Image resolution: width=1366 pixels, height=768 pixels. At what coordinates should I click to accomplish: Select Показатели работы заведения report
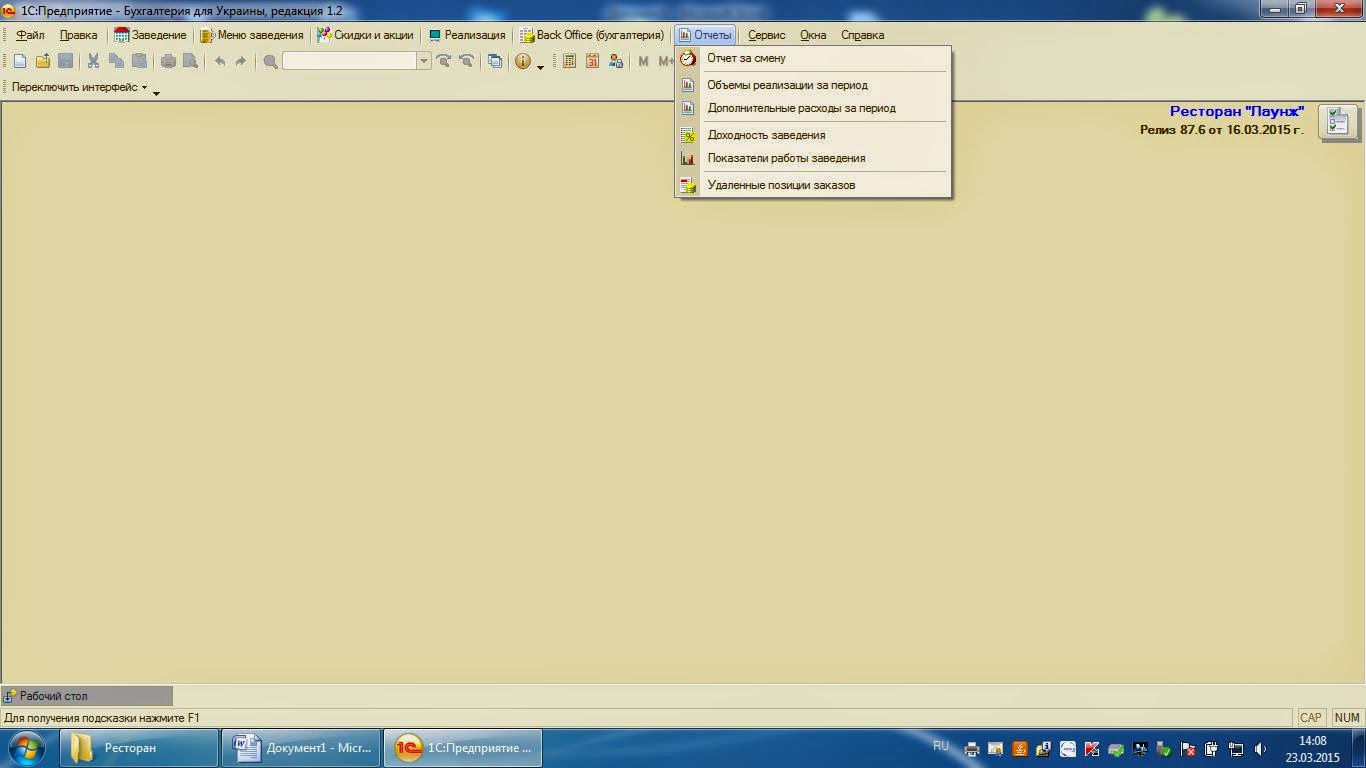(x=813, y=158)
